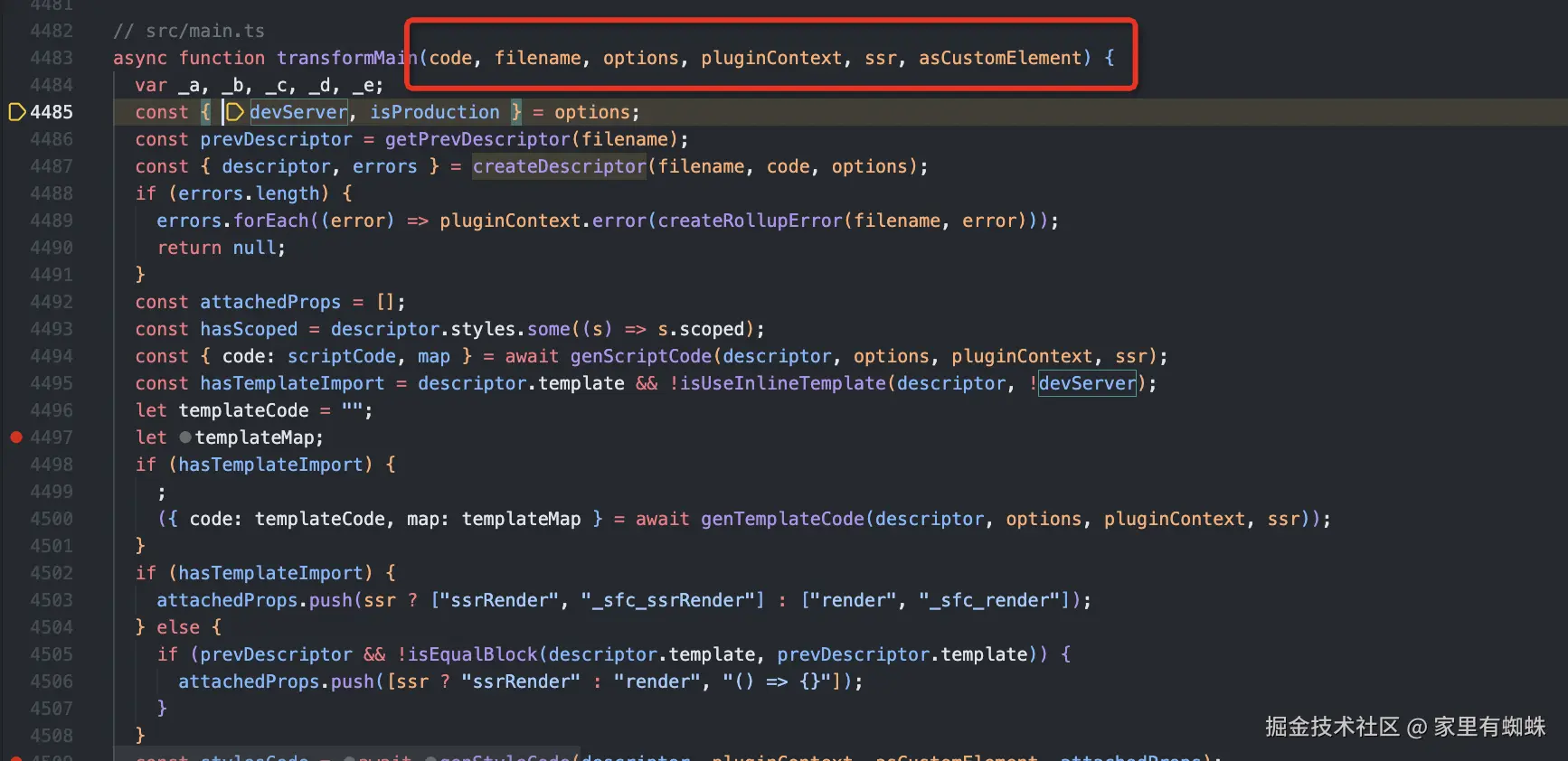Click the inline yellow arrow marker before devServer
This screenshot has height=761, width=1568.
tap(234, 112)
